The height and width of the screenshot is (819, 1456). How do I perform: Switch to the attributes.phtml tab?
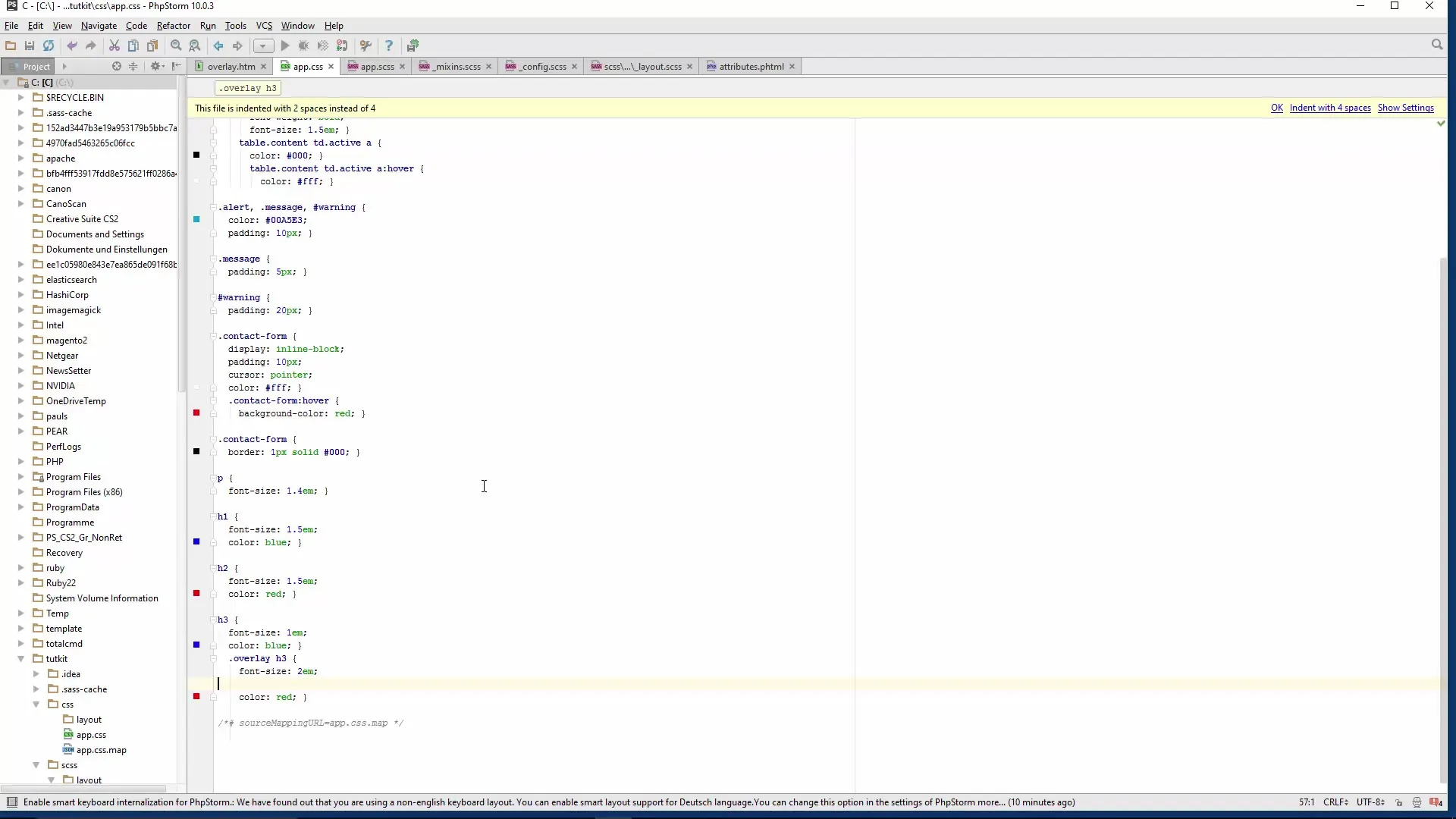tap(752, 66)
